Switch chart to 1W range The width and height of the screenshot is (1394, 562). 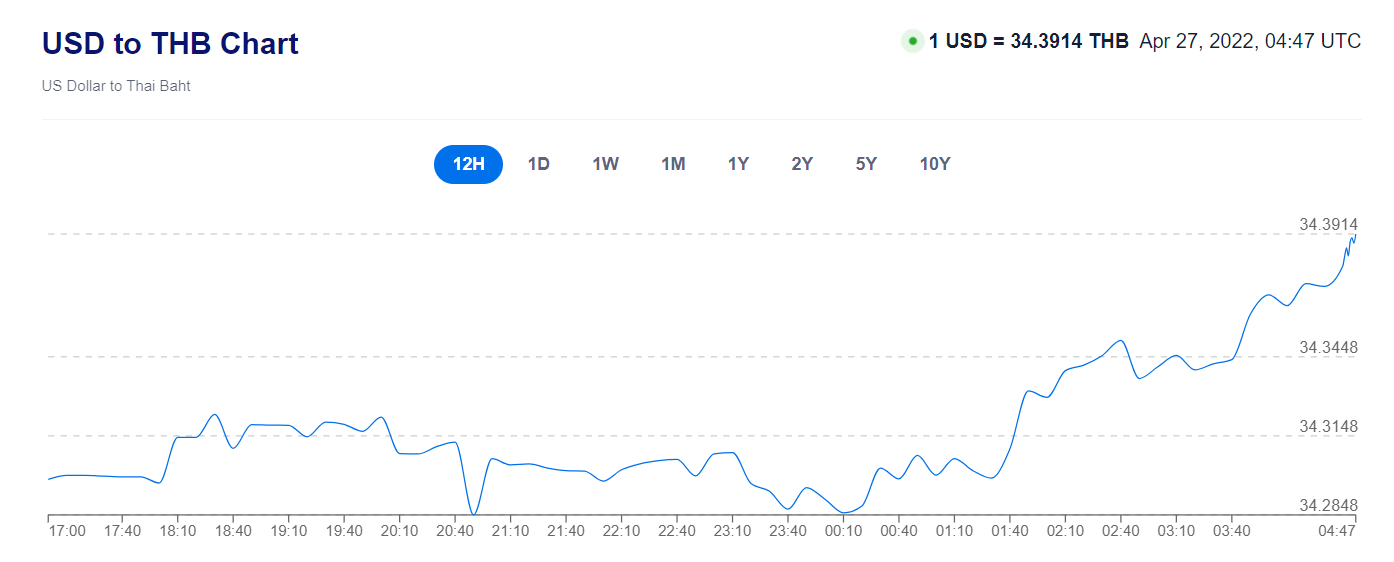pos(605,164)
